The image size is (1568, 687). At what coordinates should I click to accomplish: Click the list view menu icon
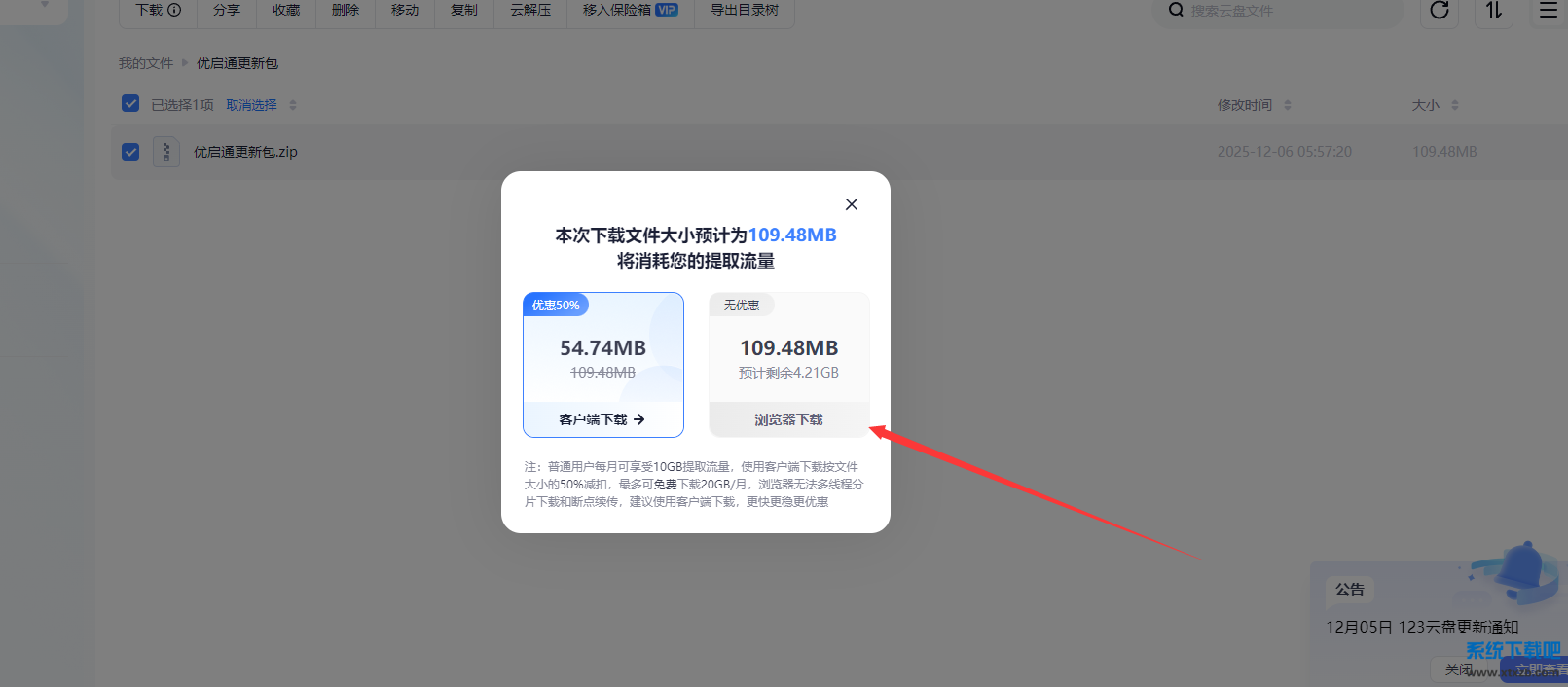(x=1549, y=10)
